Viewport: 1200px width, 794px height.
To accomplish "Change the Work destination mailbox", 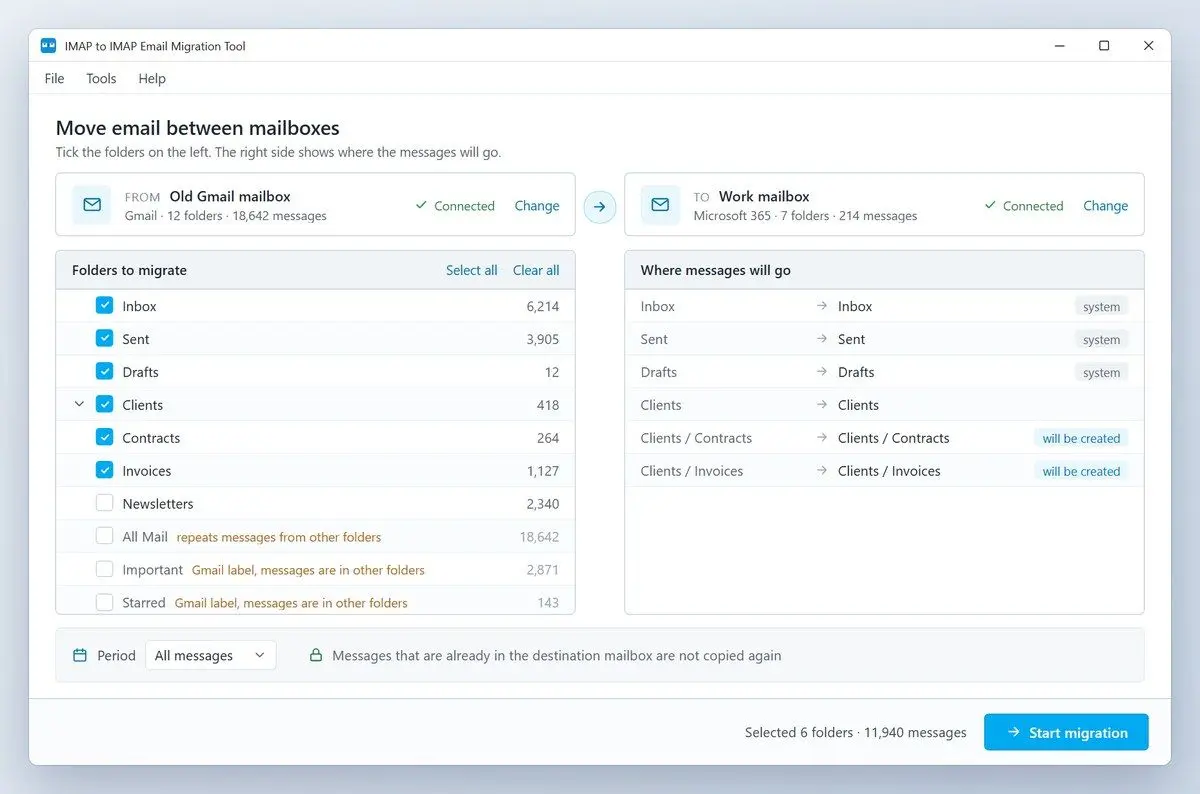I will click(x=1105, y=206).
